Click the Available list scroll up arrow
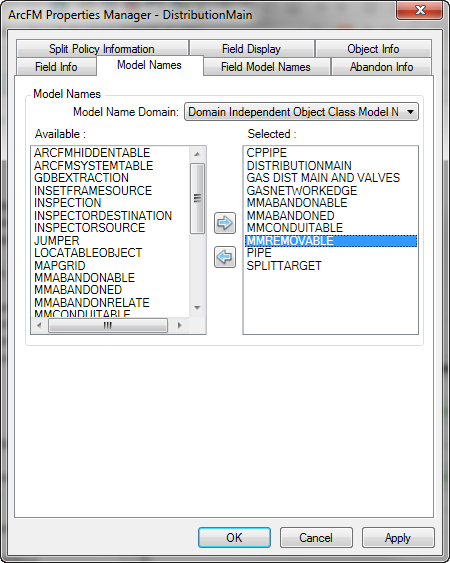 tap(197, 154)
